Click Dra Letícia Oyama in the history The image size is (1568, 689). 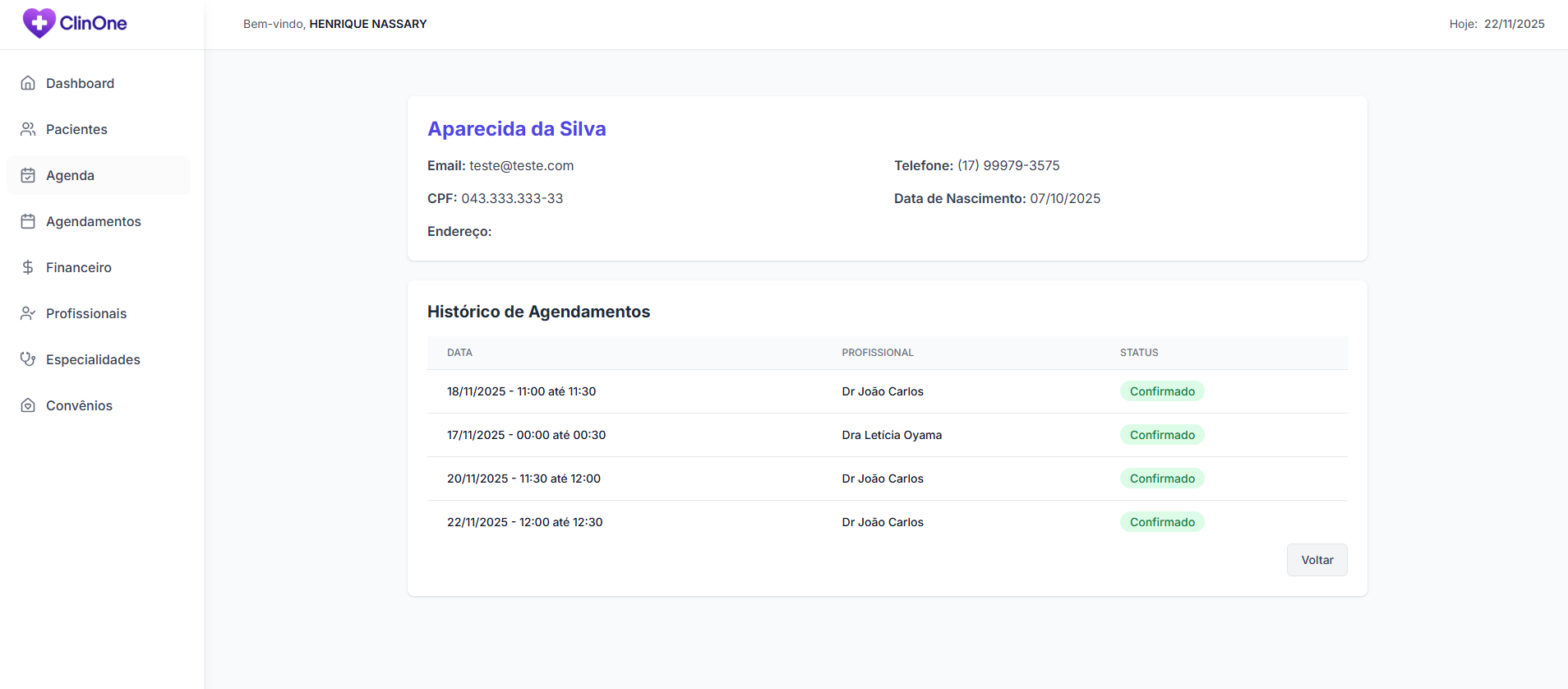tap(892, 435)
